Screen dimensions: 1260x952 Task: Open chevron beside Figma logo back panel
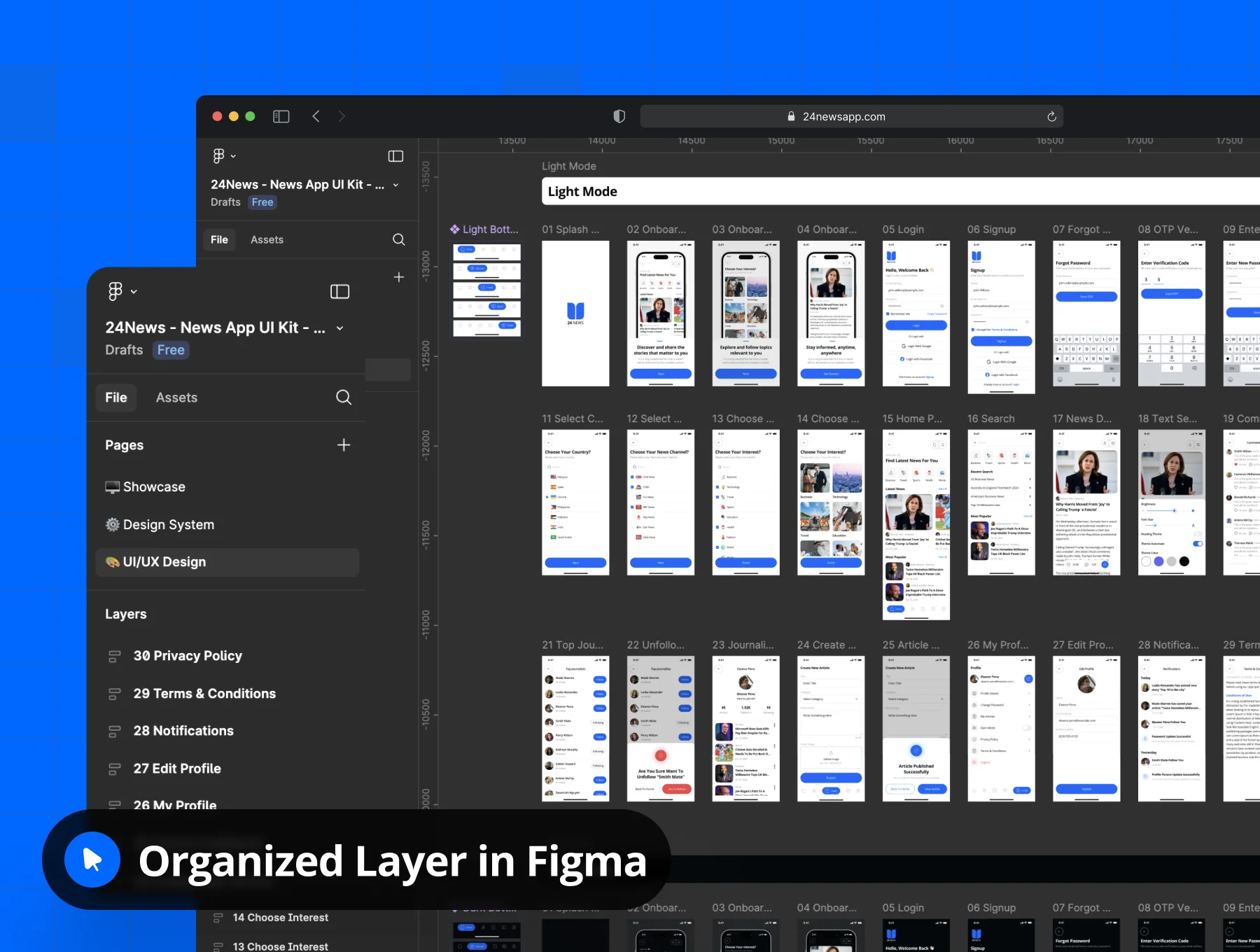[x=233, y=156]
